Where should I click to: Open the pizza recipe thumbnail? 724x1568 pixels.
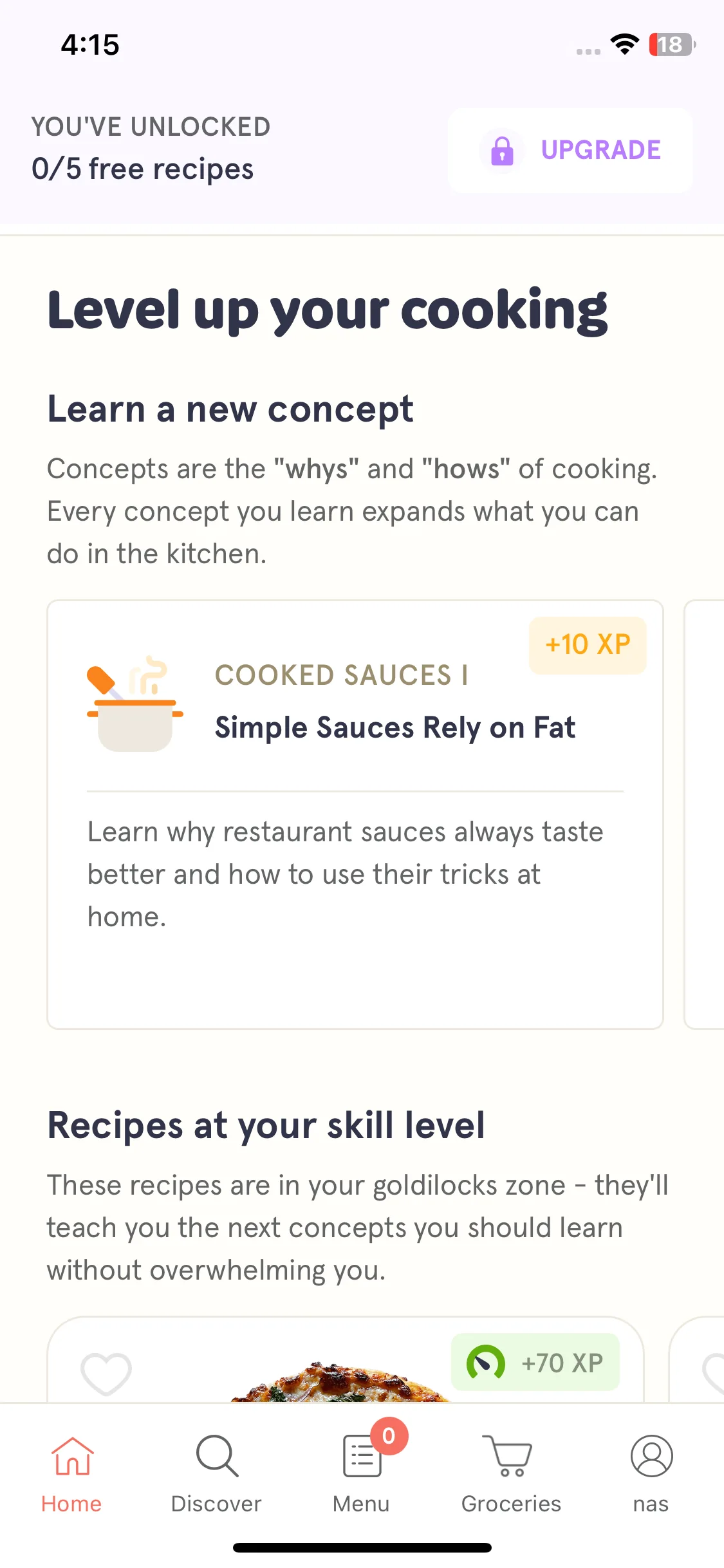tap(340, 1381)
